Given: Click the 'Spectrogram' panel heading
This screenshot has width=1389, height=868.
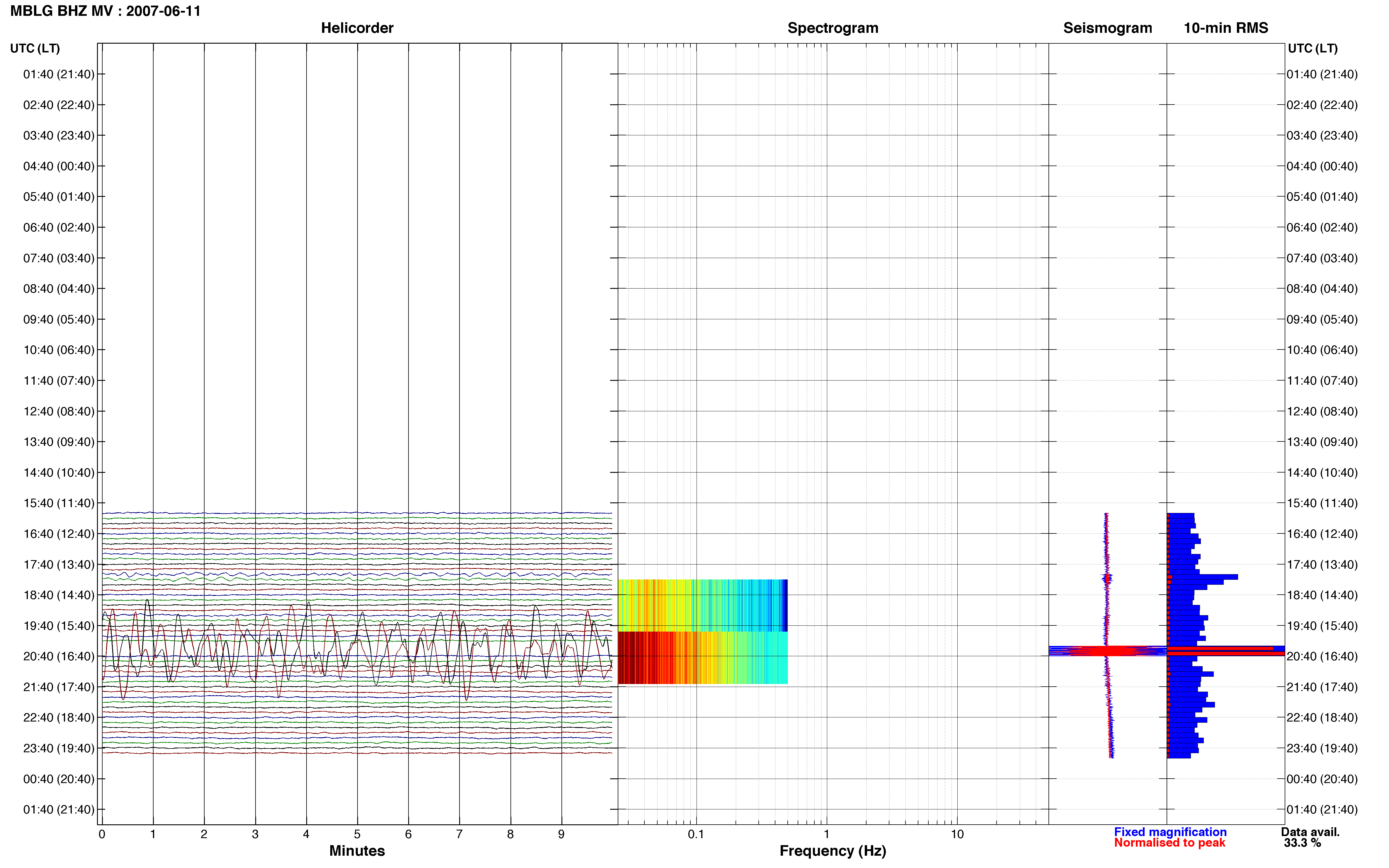Looking at the screenshot, I should tap(833, 28).
